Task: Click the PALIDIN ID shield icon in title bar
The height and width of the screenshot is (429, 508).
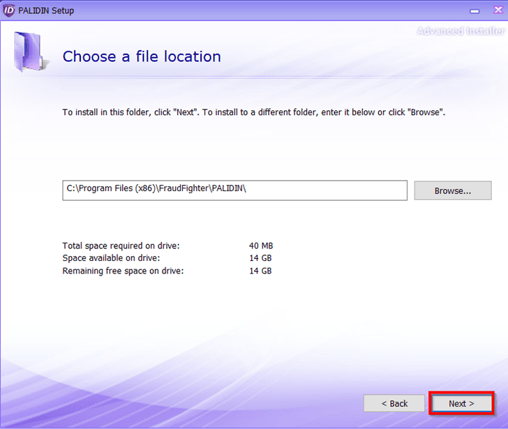Action: [9, 10]
